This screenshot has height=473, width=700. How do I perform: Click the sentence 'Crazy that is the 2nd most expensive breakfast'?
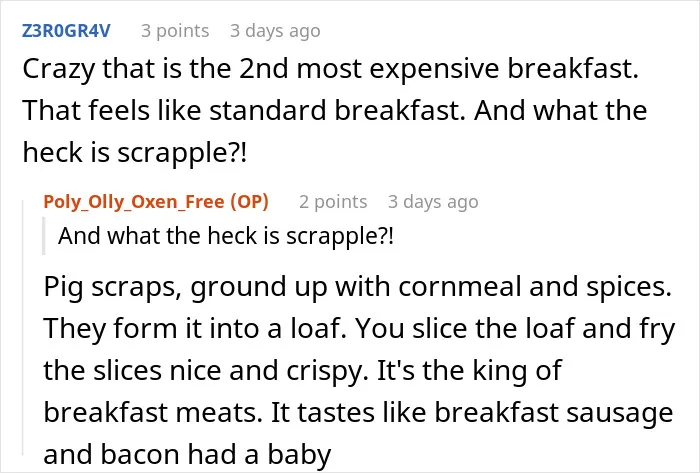[x=330, y=69]
